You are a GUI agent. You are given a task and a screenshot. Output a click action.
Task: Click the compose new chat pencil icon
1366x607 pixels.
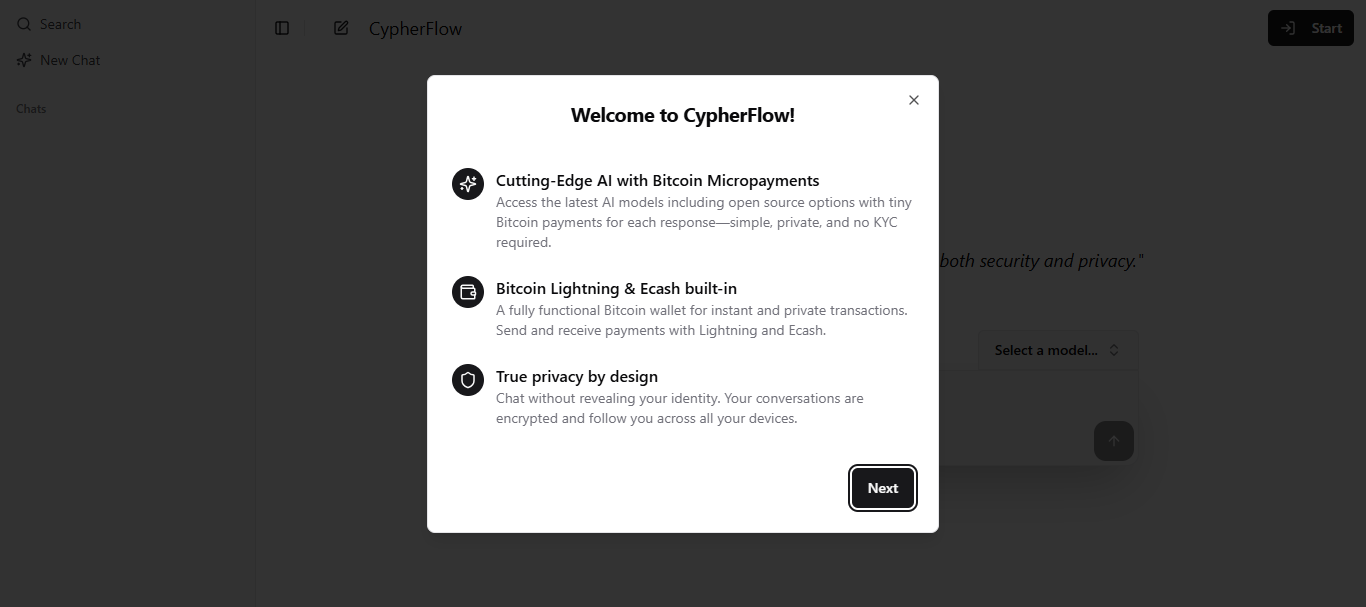[x=341, y=28]
